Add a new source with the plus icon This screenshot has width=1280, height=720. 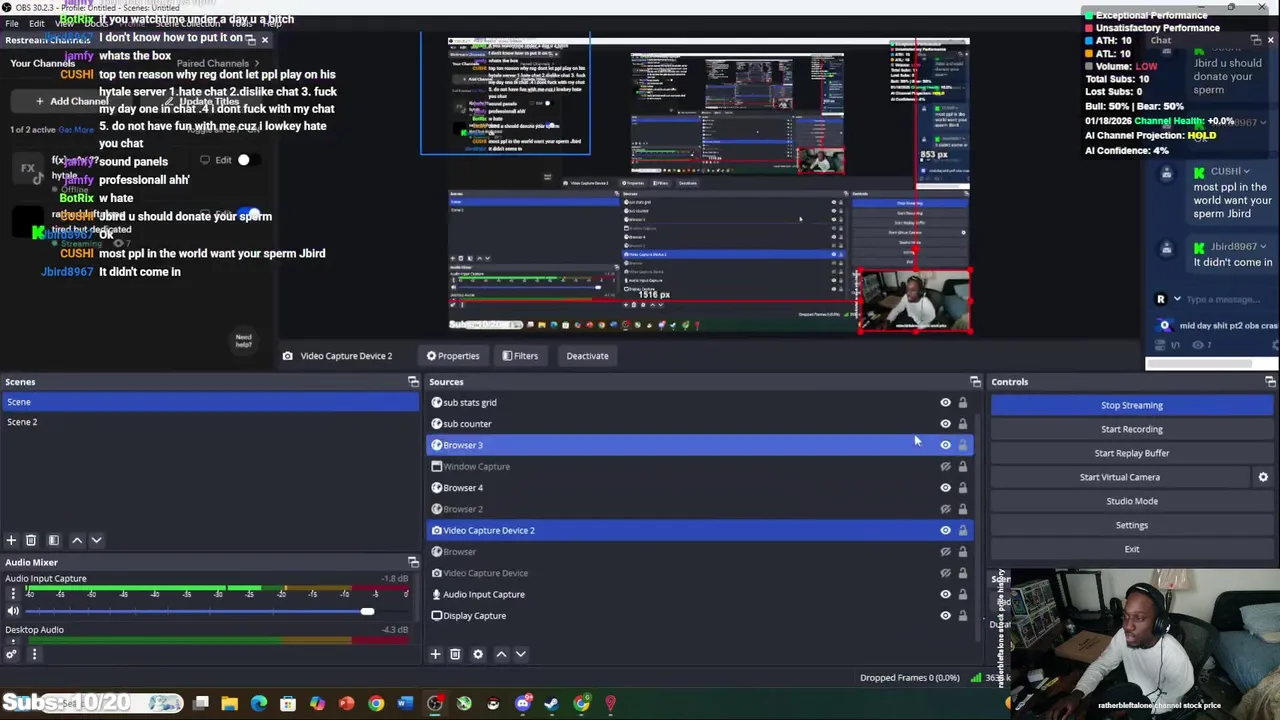coord(435,654)
